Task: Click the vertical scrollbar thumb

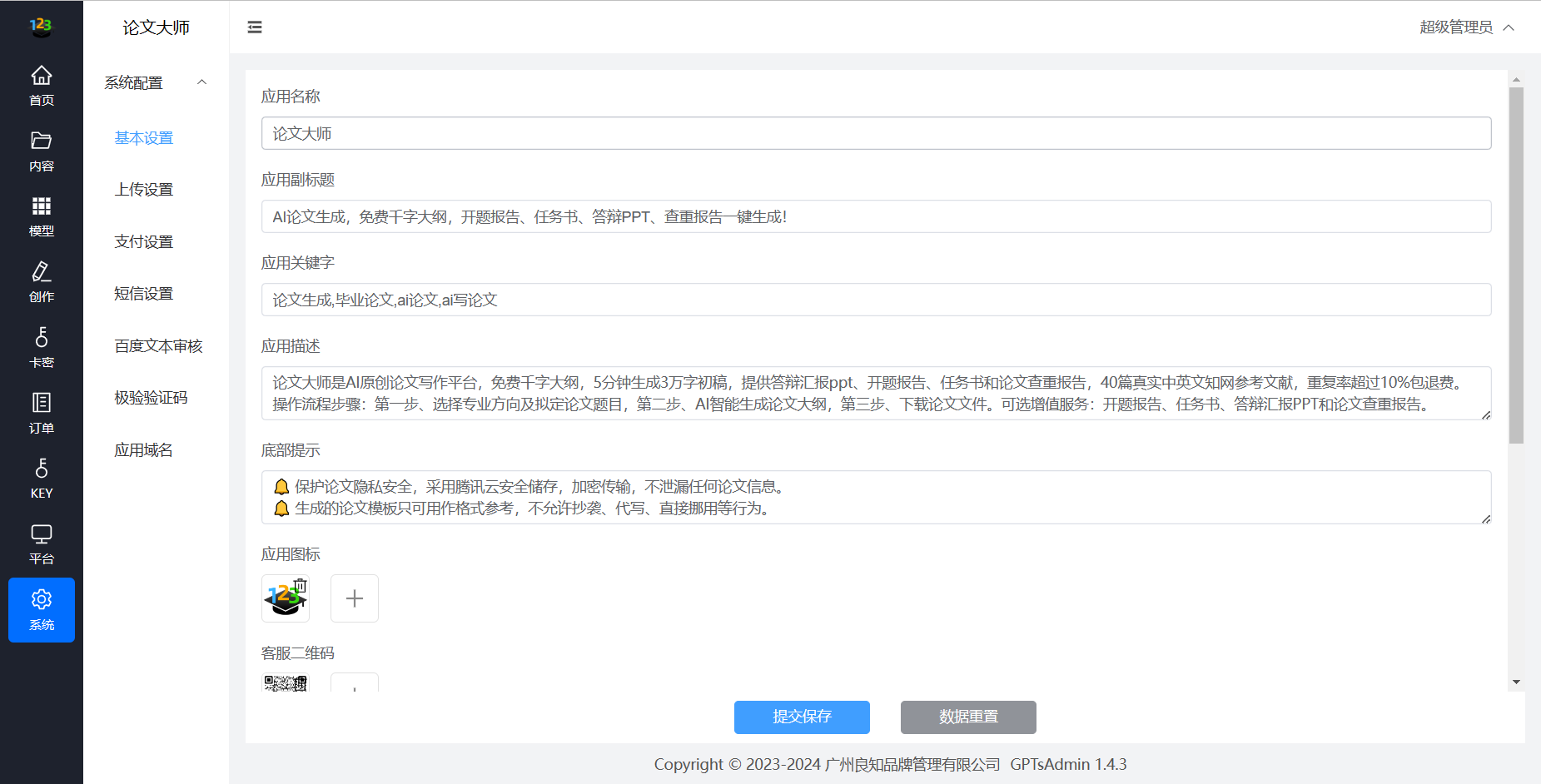Action: tap(1516, 265)
